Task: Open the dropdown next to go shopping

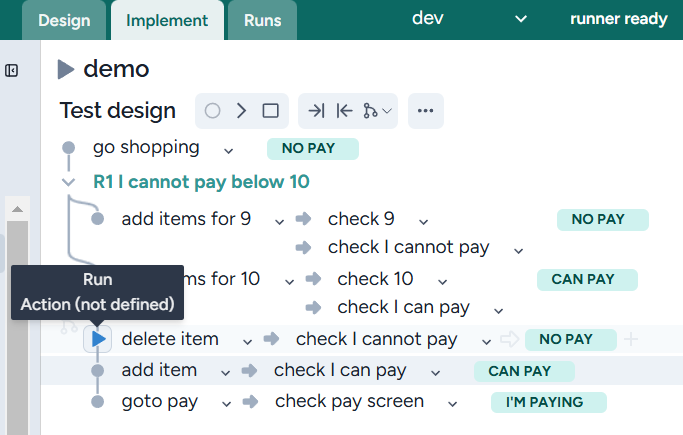Action: tap(229, 150)
